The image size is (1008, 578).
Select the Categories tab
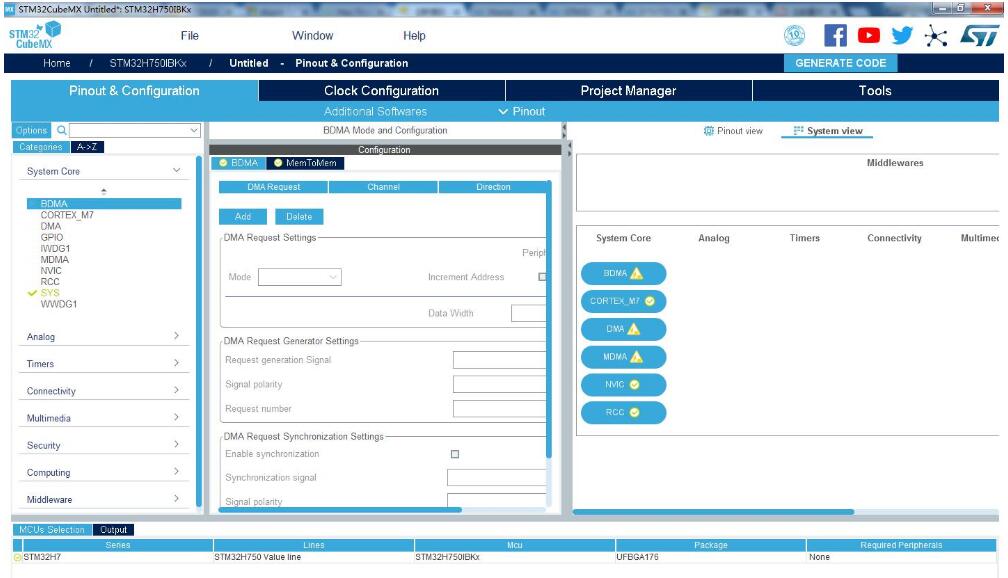point(40,147)
